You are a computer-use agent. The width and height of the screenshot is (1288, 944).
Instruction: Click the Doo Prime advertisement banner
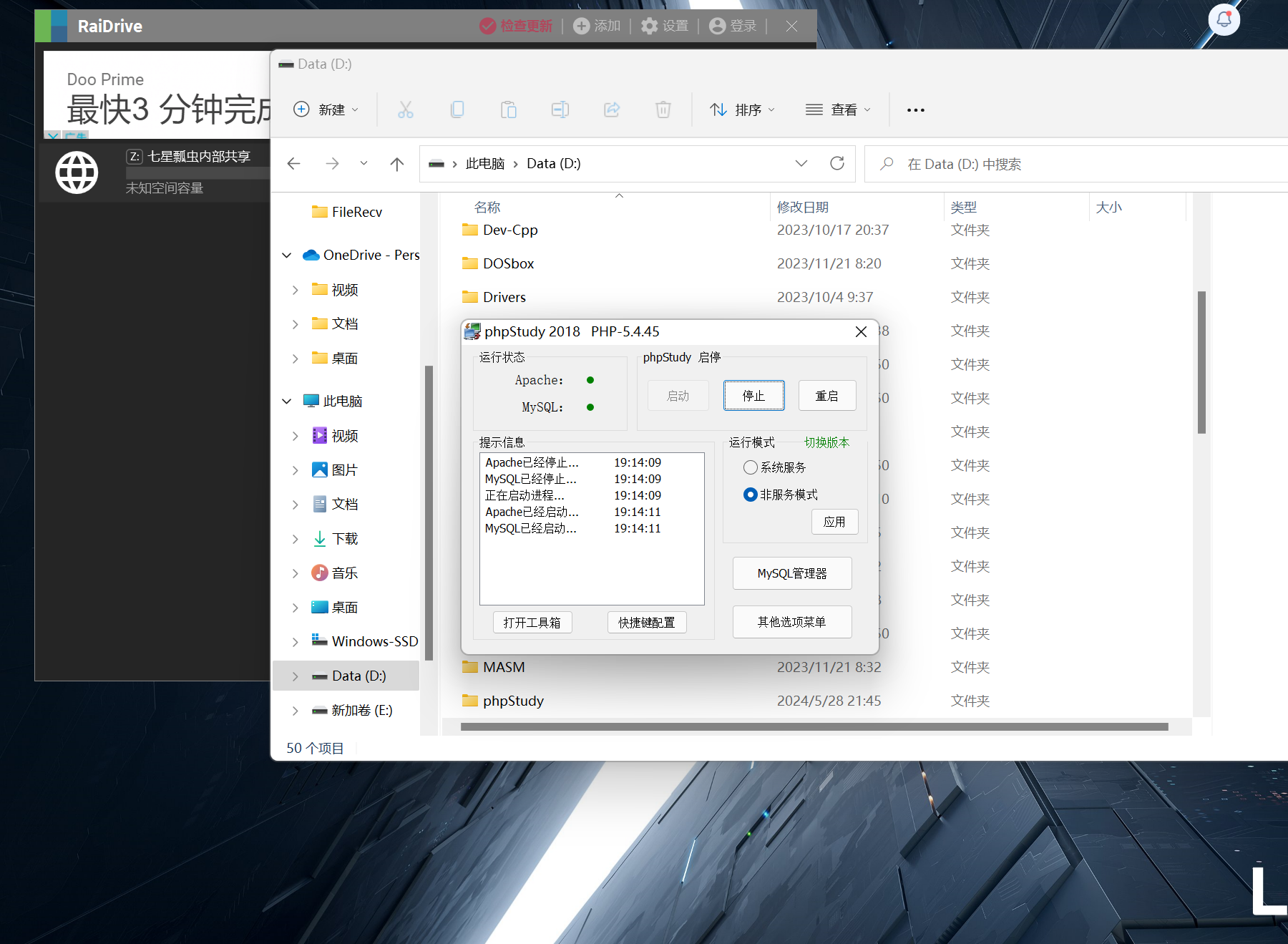click(157, 95)
